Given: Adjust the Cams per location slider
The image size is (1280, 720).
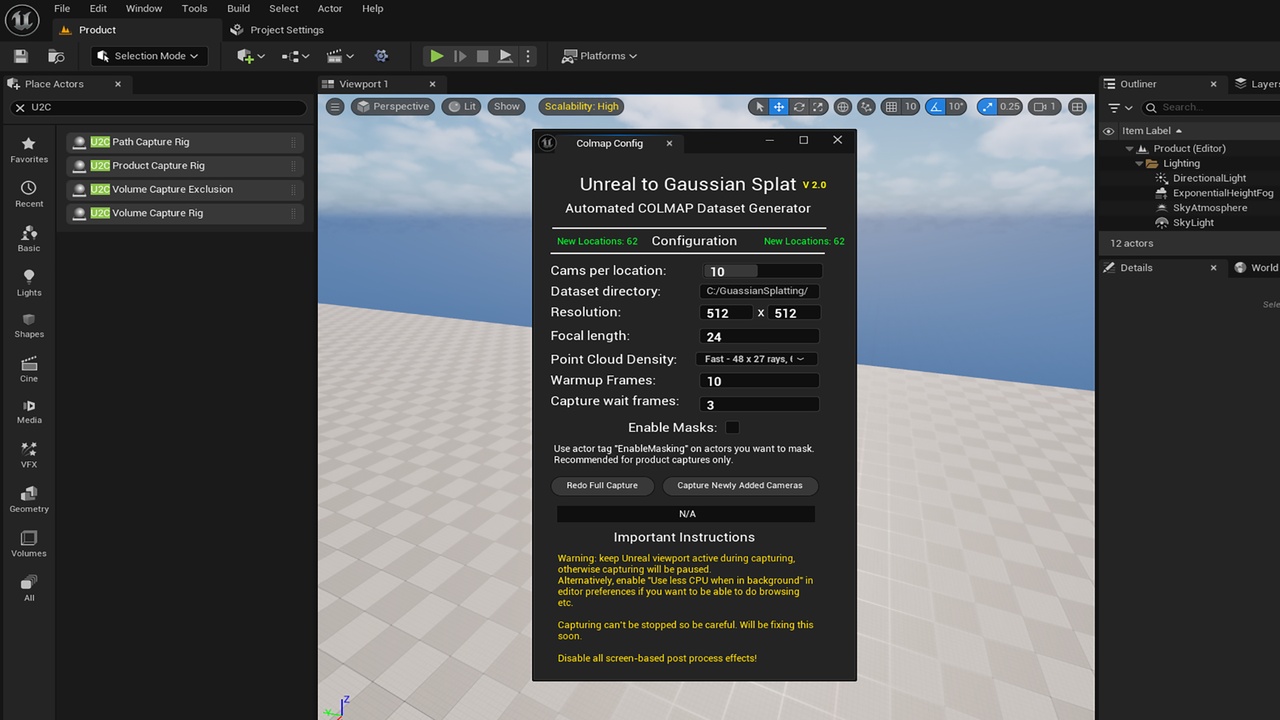Looking at the screenshot, I should pyautogui.click(x=761, y=271).
